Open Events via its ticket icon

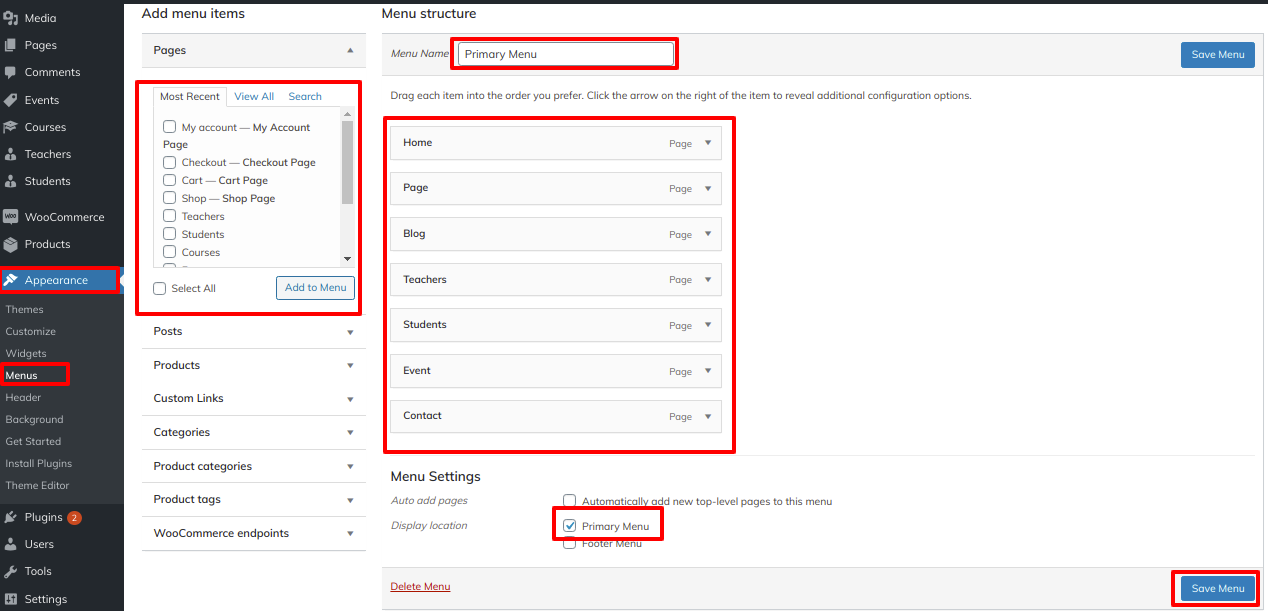point(11,100)
